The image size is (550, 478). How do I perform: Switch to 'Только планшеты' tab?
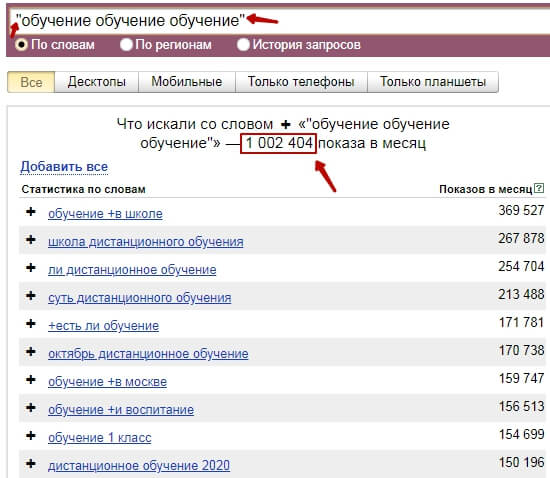433,82
